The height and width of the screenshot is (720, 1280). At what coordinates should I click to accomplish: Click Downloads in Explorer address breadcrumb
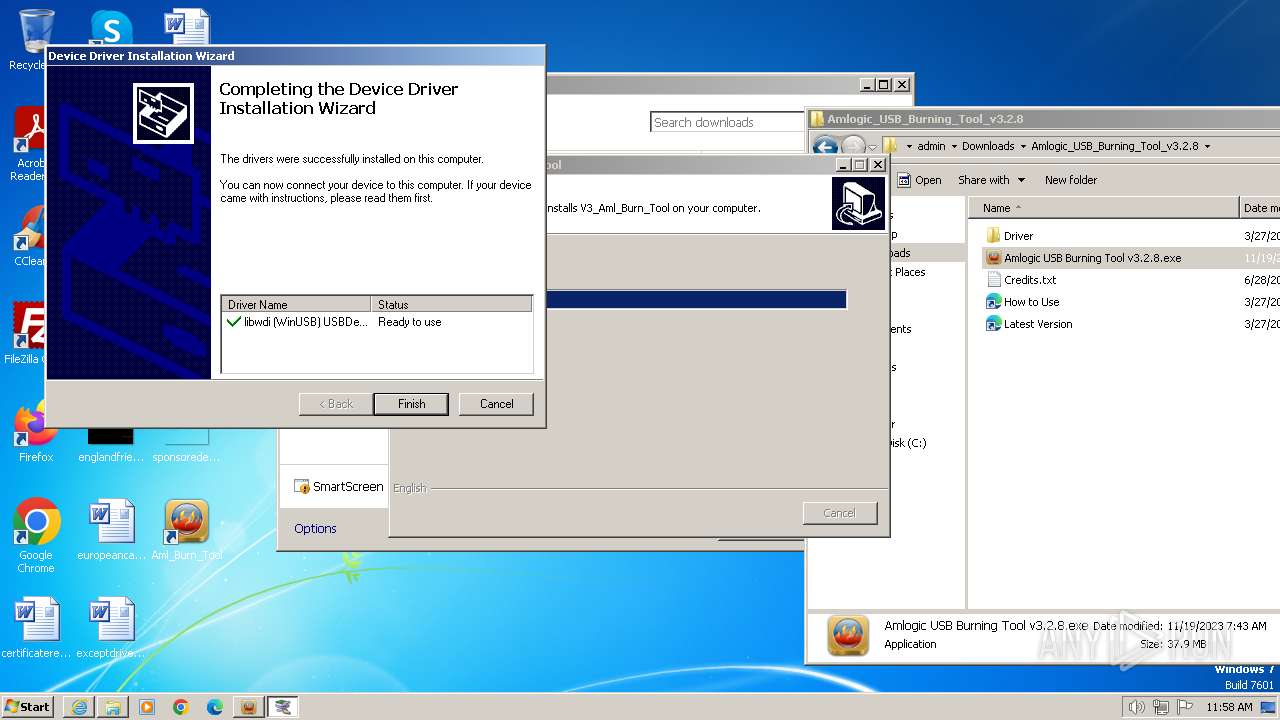[988, 146]
